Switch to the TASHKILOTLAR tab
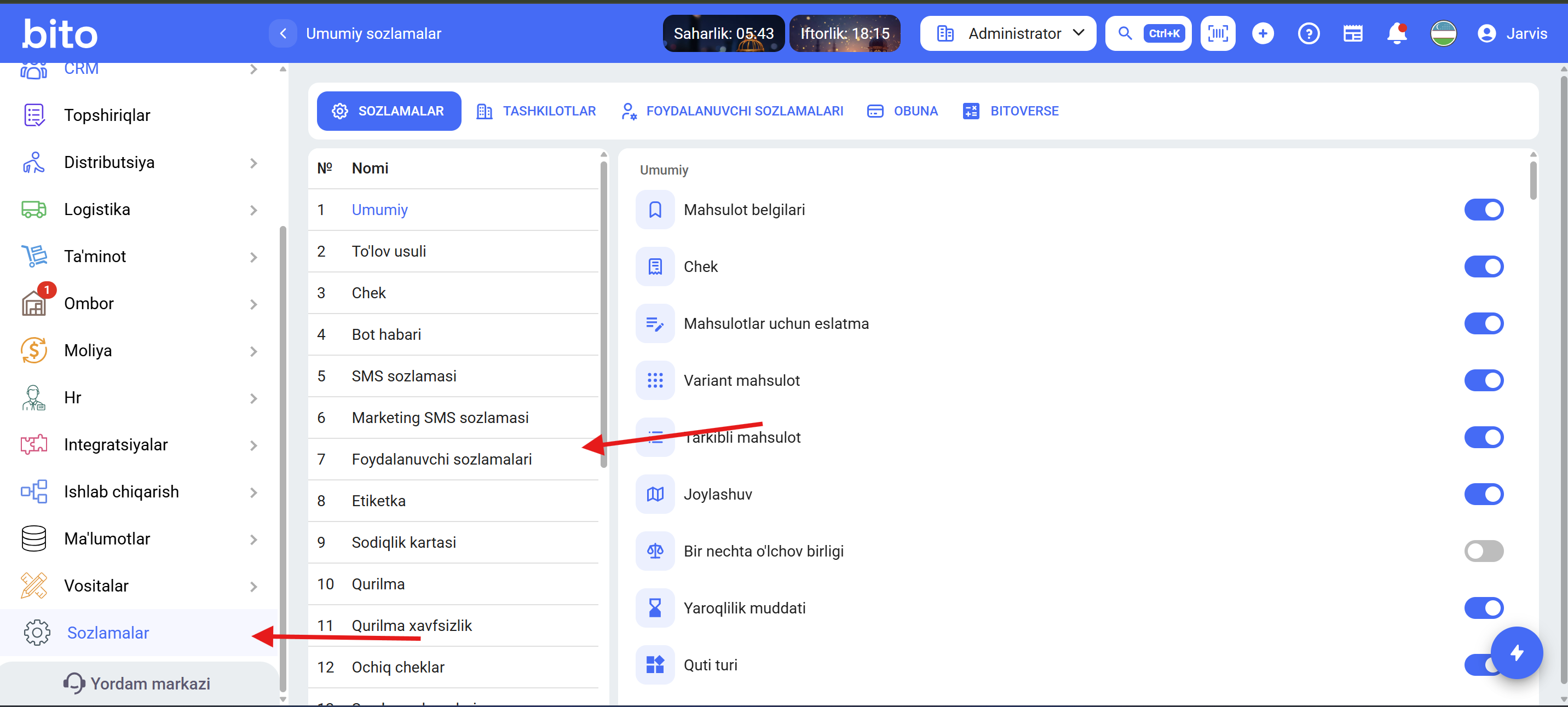 (535, 111)
